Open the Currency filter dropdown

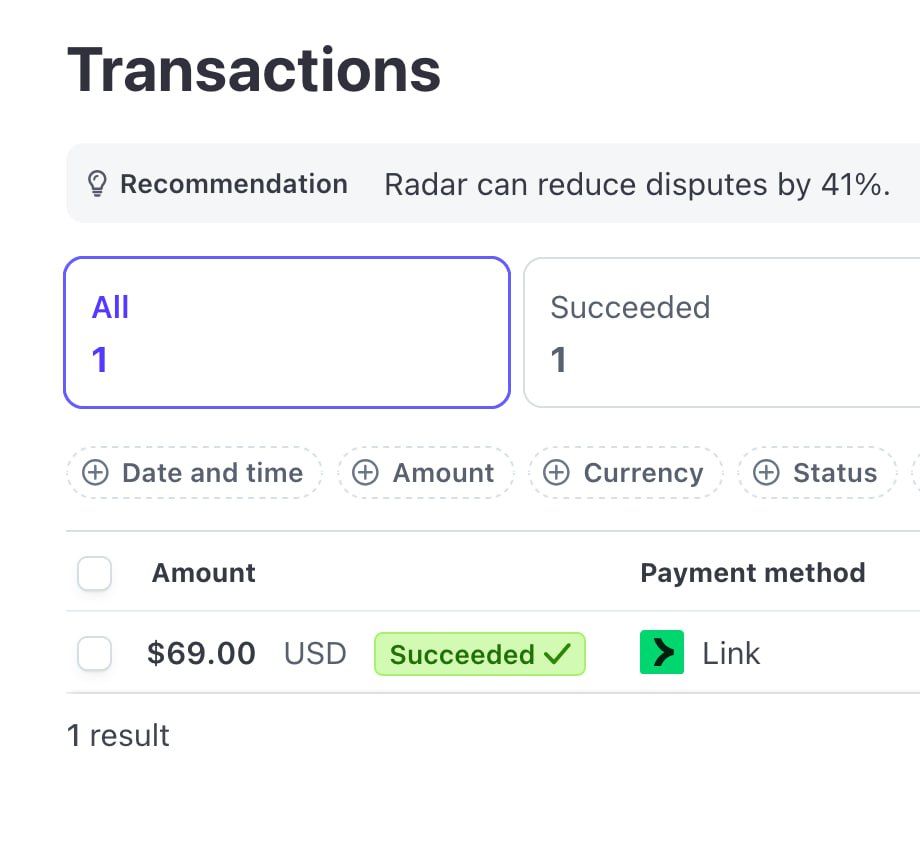625,473
